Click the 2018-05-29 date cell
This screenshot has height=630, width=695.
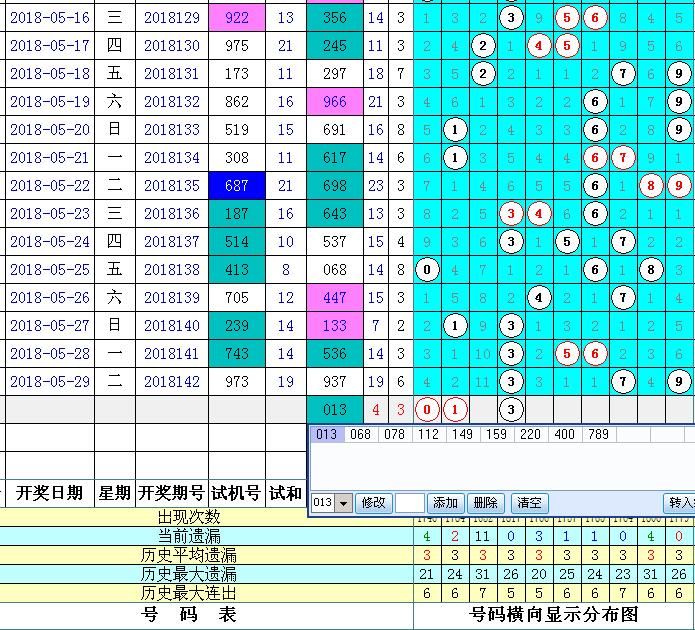49,382
